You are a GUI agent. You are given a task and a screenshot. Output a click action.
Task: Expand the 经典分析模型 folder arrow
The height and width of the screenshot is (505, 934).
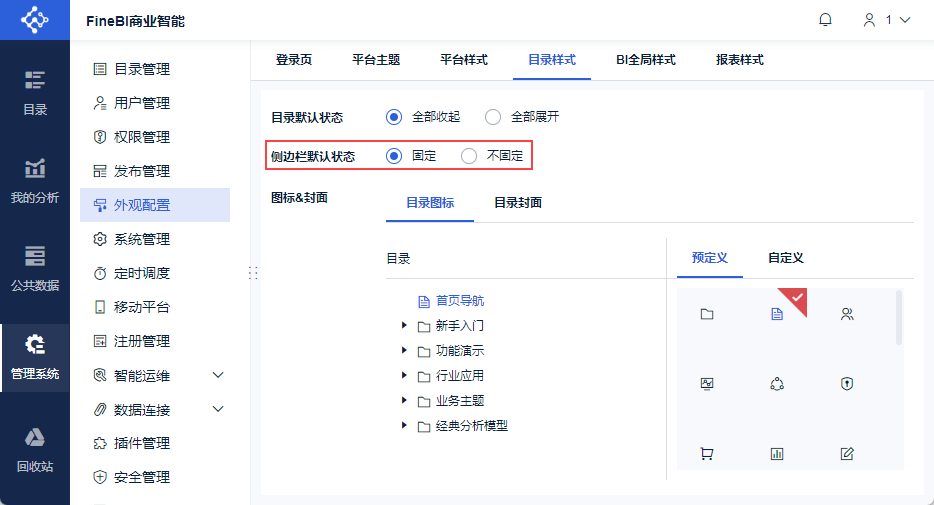404,425
